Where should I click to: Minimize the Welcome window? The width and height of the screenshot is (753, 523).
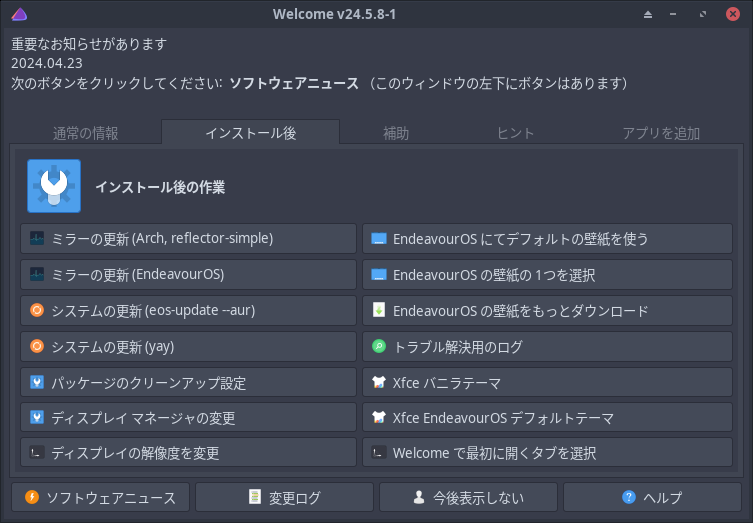click(673, 14)
